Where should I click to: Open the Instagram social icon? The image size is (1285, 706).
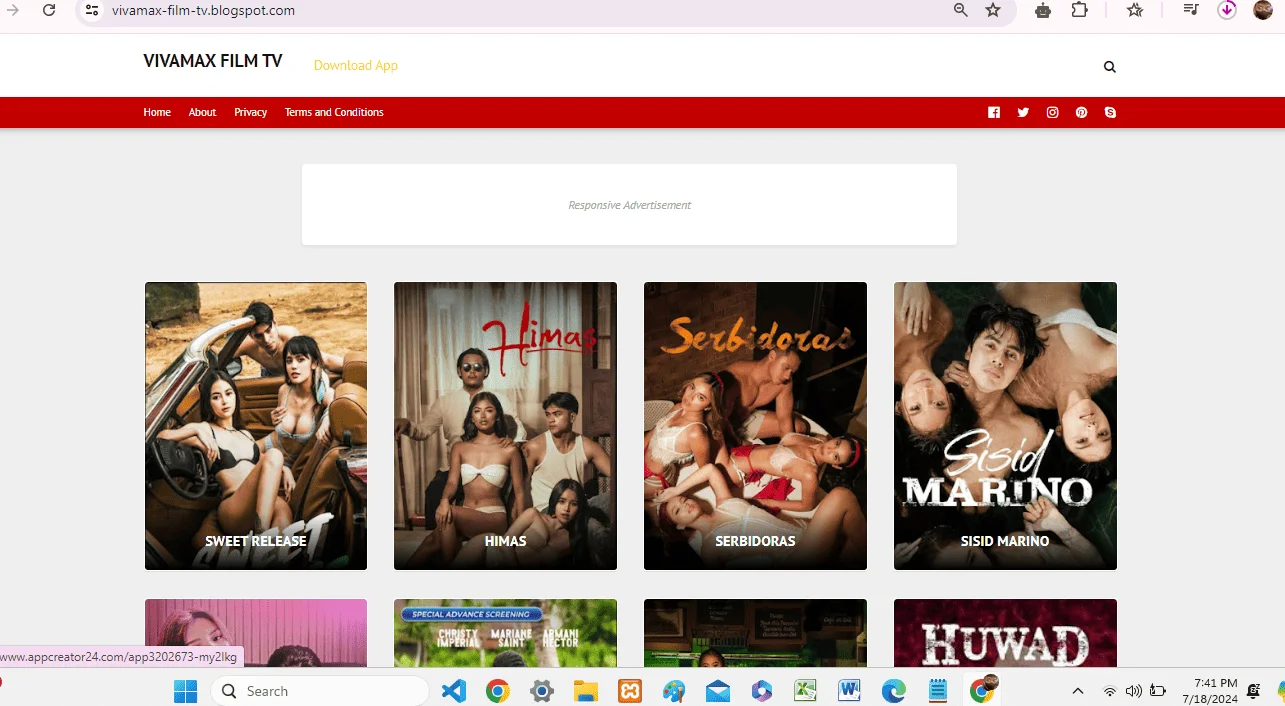[1052, 112]
